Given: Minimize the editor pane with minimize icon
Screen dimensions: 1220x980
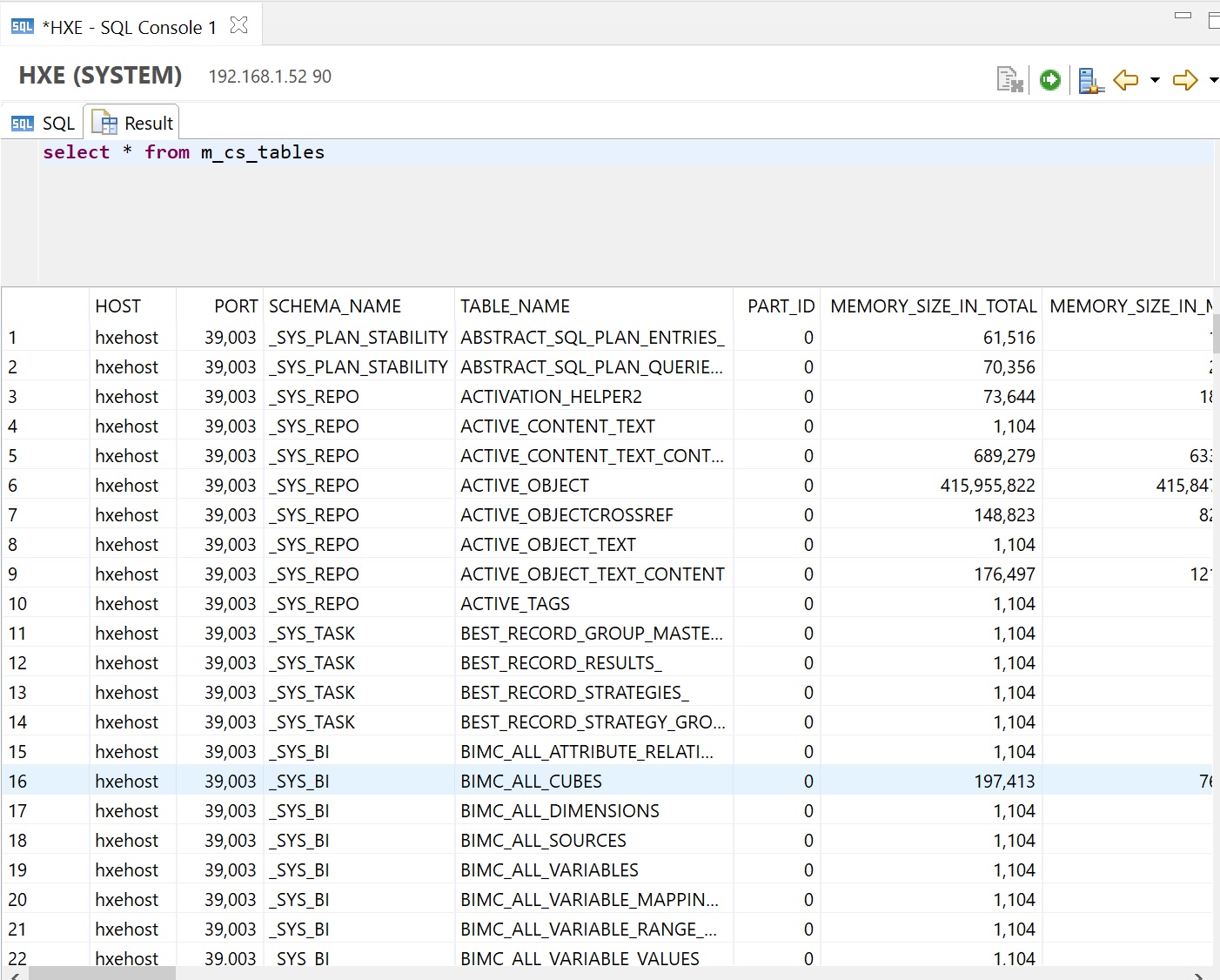Looking at the screenshot, I should pyautogui.click(x=1183, y=16).
